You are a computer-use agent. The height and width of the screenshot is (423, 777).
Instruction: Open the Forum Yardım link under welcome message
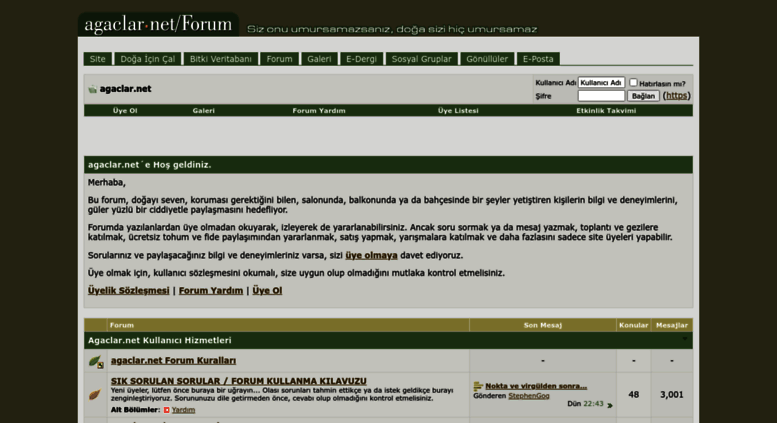[x=211, y=291]
